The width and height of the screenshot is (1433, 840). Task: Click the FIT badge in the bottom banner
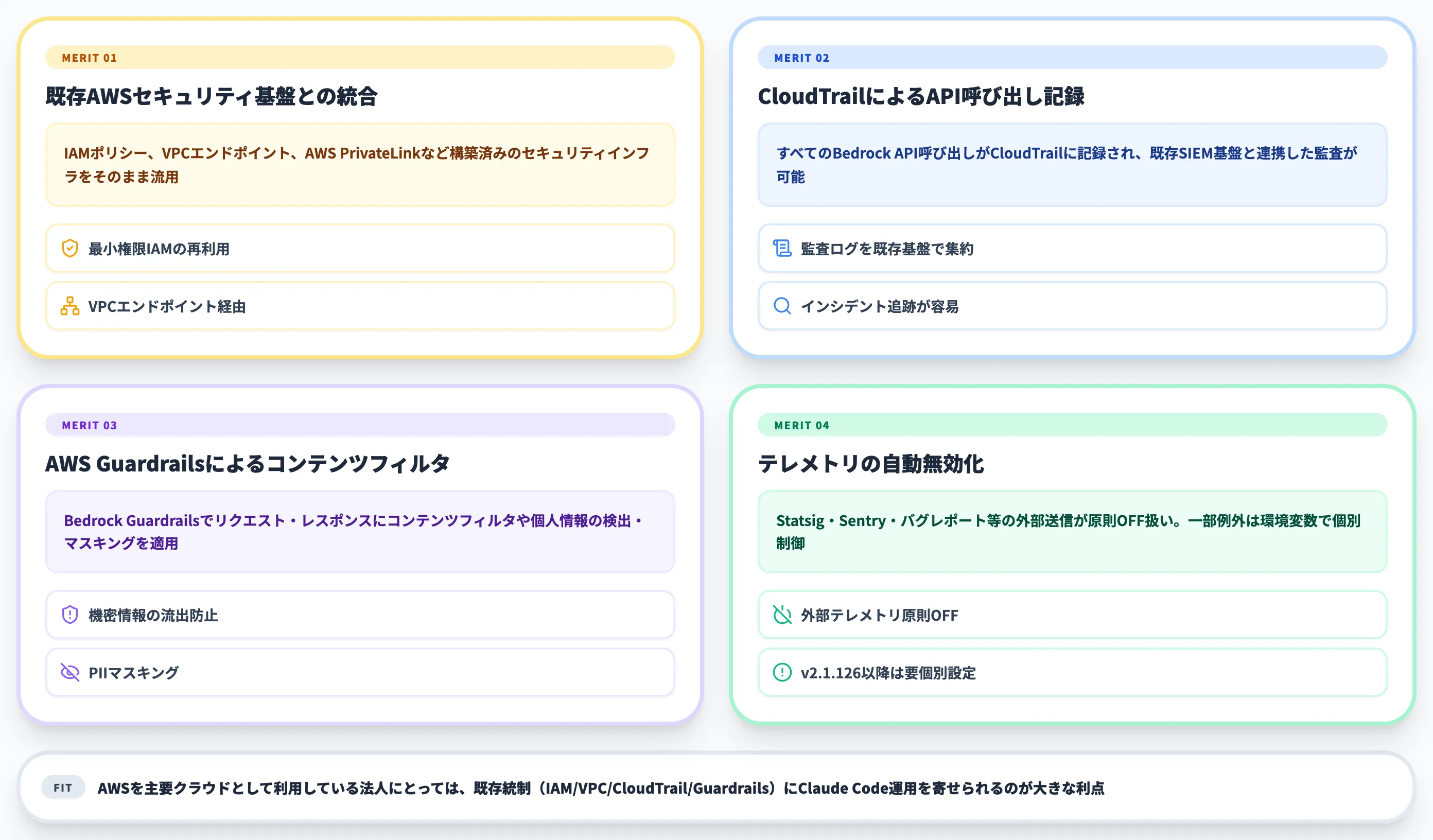coord(63,787)
